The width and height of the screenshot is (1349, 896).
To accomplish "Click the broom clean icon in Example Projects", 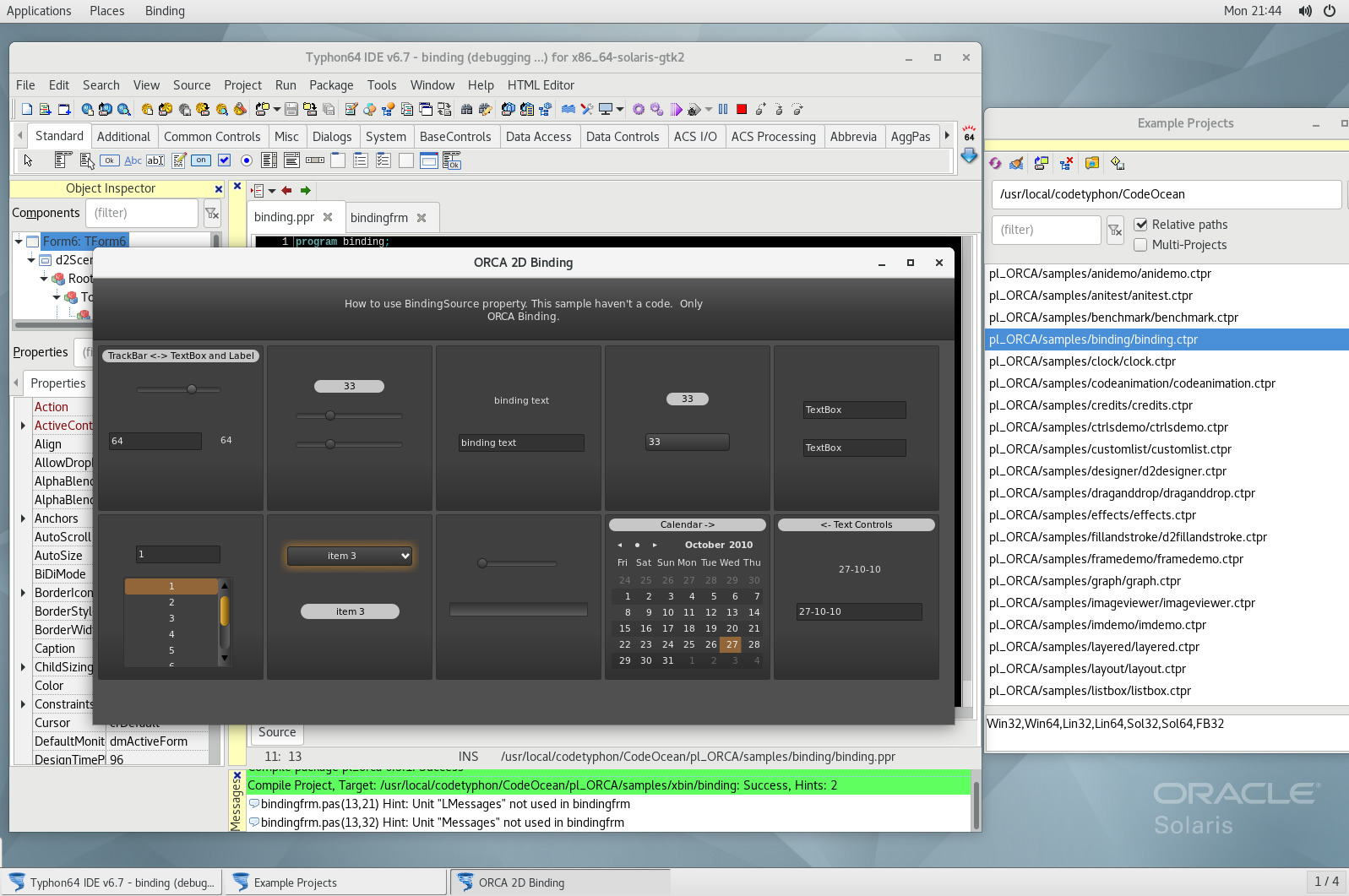I will [1016, 163].
